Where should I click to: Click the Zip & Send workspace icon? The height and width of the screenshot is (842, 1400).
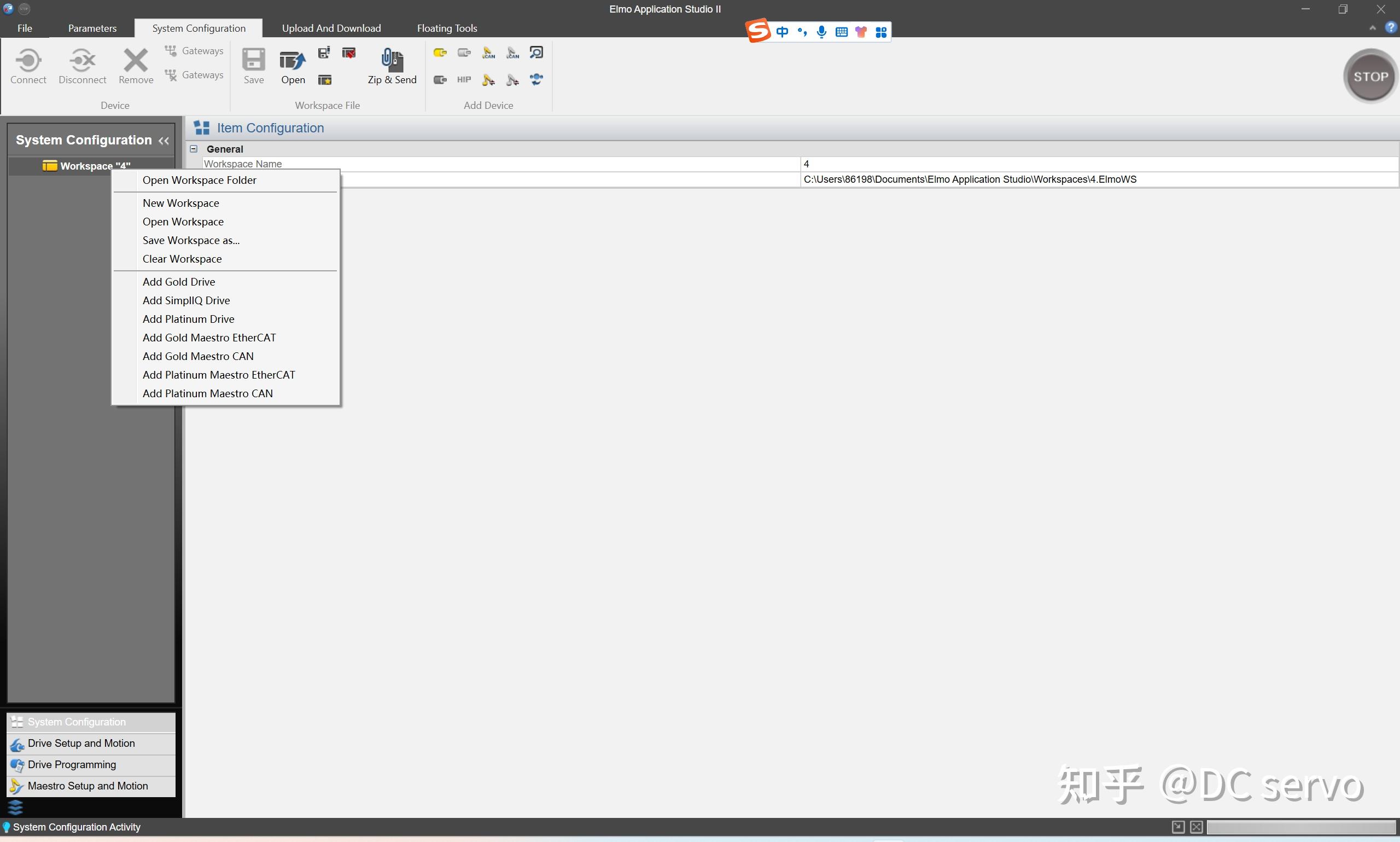391,61
